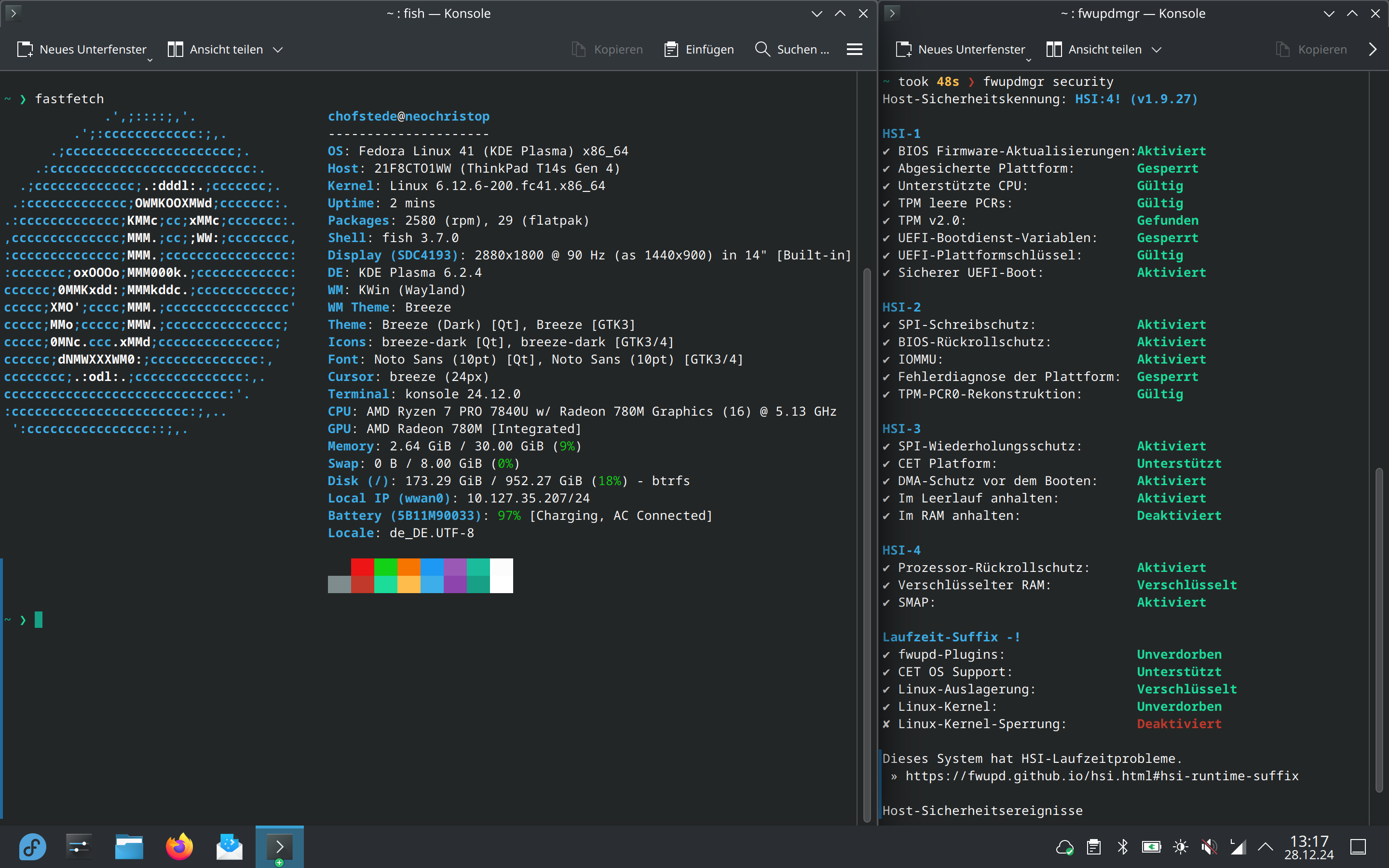Click the bright red color block

[x=362, y=567]
